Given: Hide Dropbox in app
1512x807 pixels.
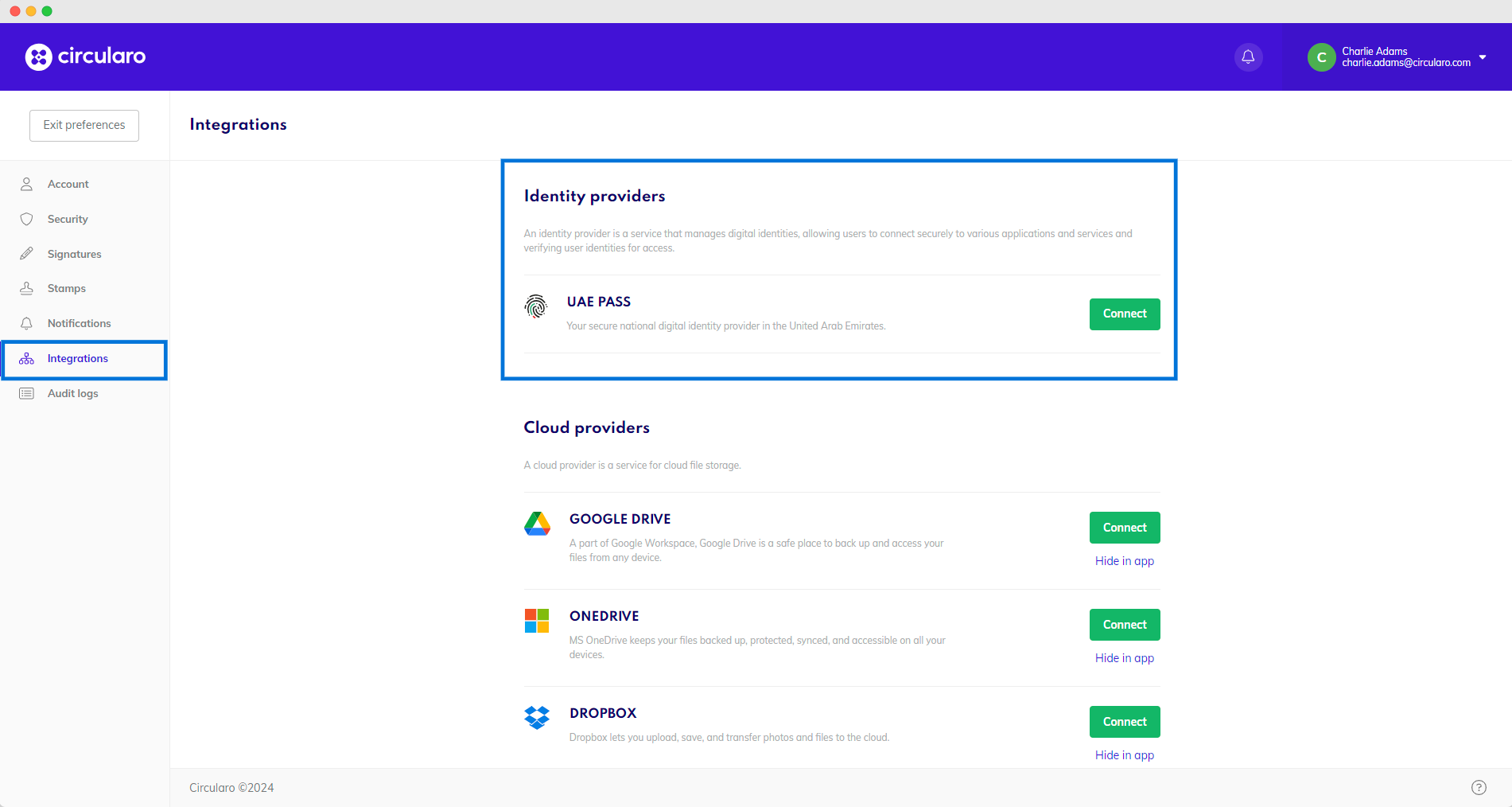Looking at the screenshot, I should click(1124, 754).
